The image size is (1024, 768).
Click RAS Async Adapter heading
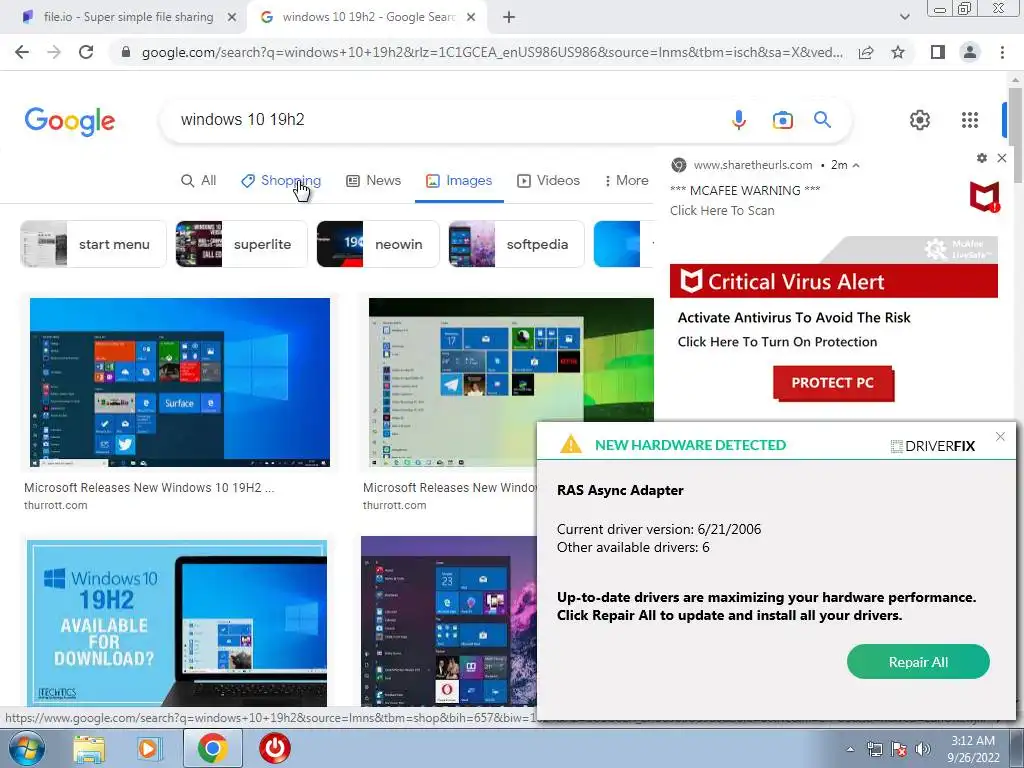pos(620,490)
